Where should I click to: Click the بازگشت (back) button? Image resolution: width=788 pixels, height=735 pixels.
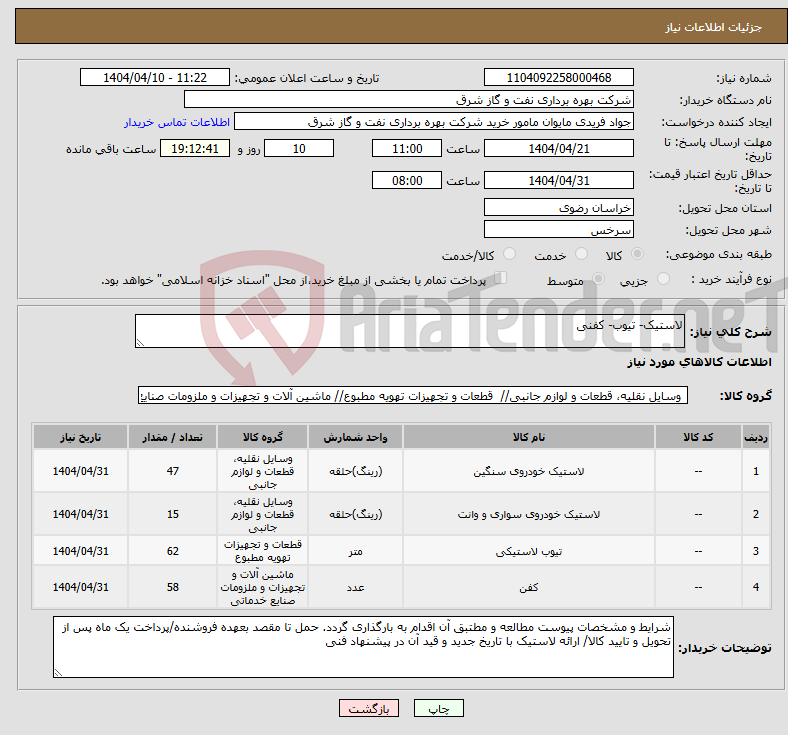pyautogui.click(x=369, y=708)
